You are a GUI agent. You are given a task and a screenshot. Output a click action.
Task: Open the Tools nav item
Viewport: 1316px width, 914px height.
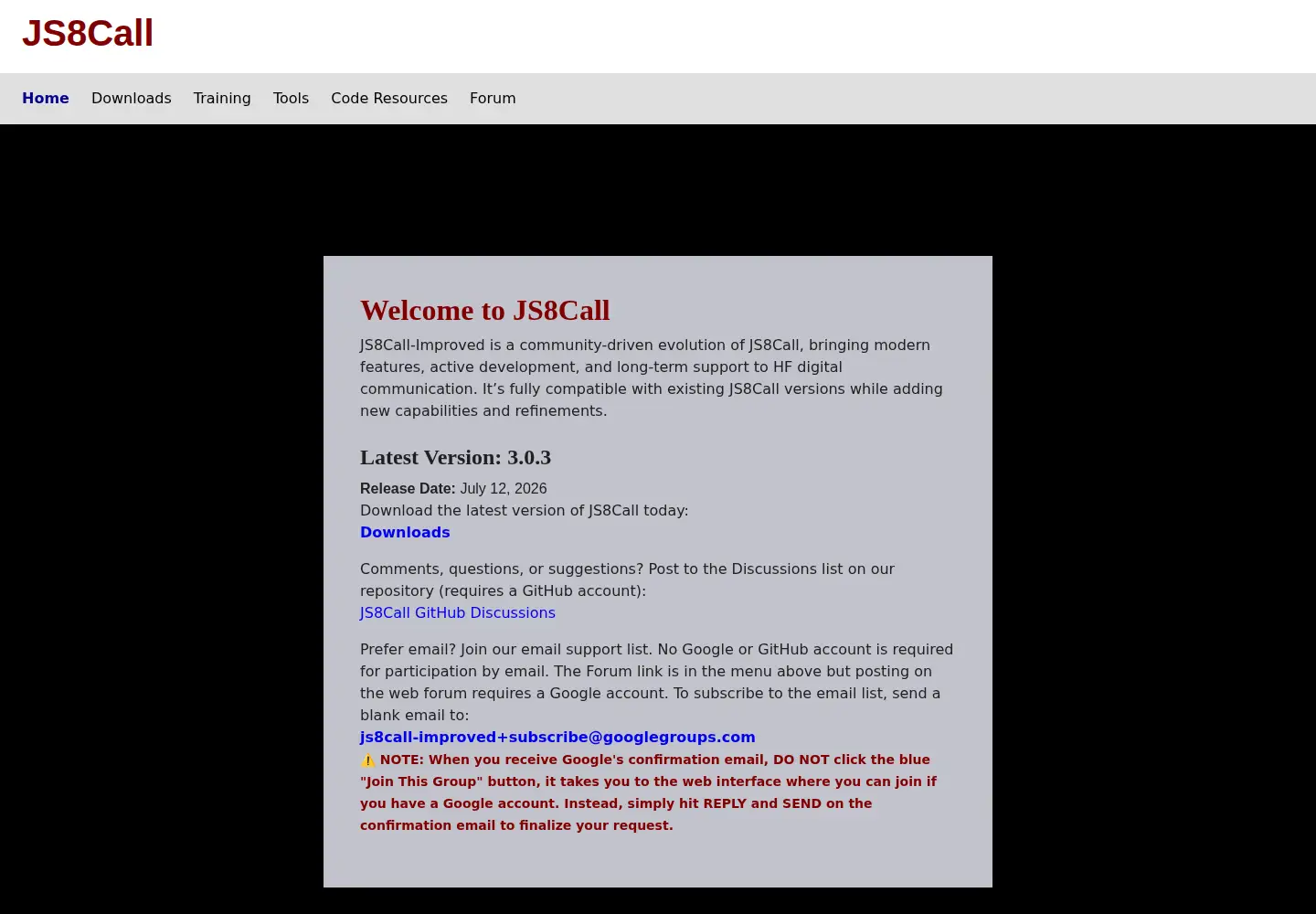tap(291, 98)
